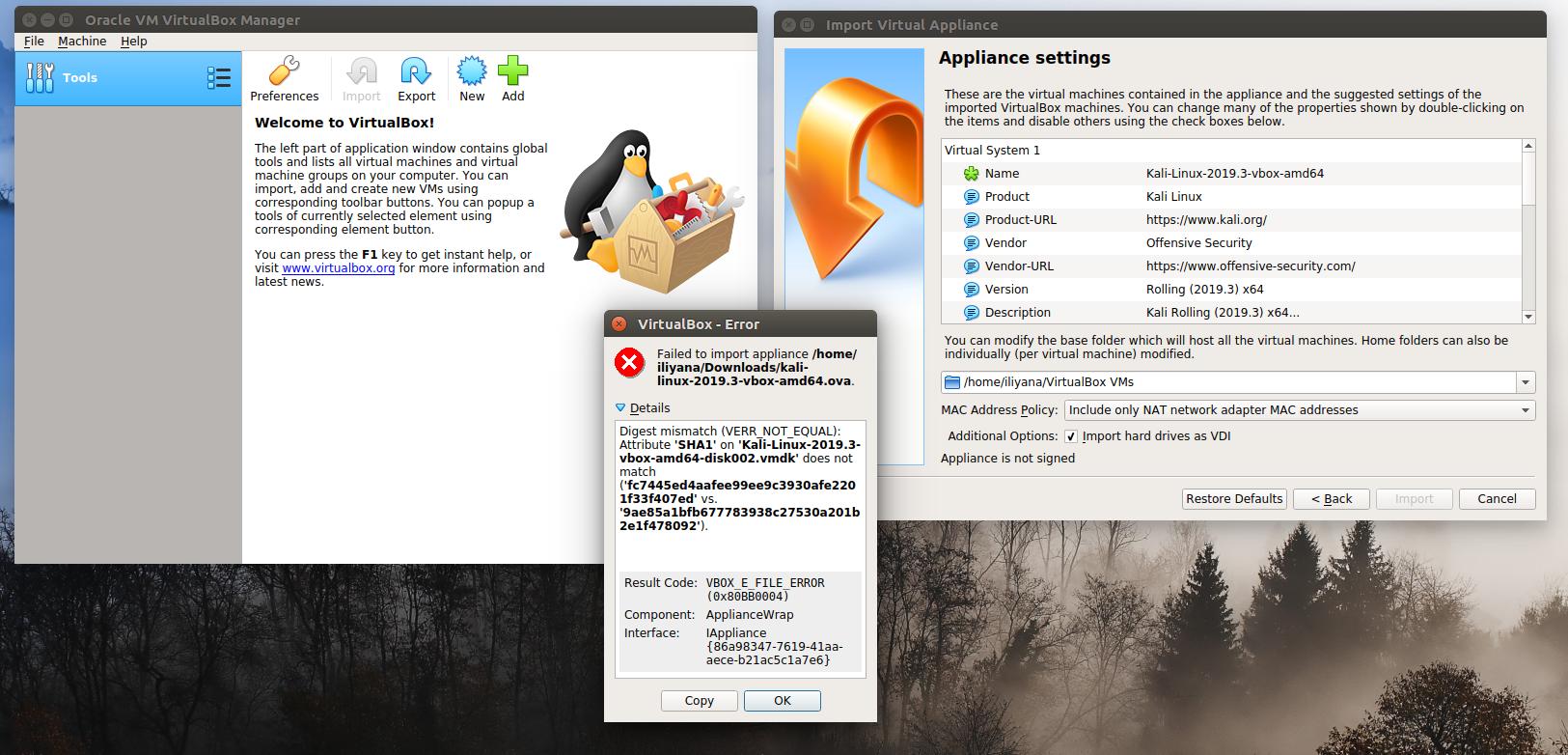Screen dimensions: 1568x755
Task: Select the Kali Linux product value
Action: (x=1174, y=197)
